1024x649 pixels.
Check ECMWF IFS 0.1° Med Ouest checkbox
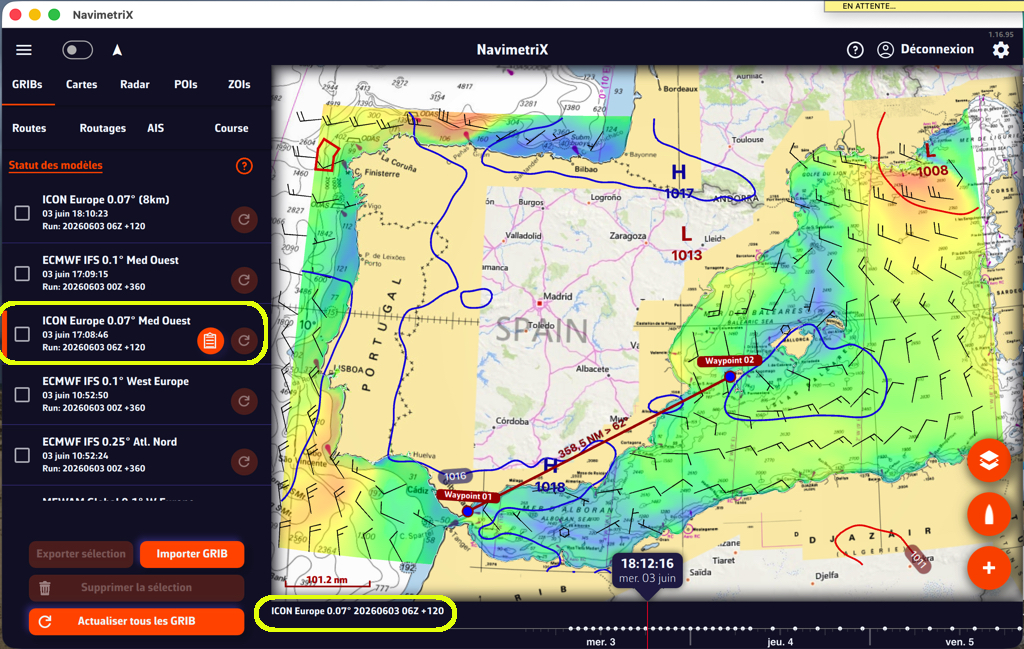point(22,274)
